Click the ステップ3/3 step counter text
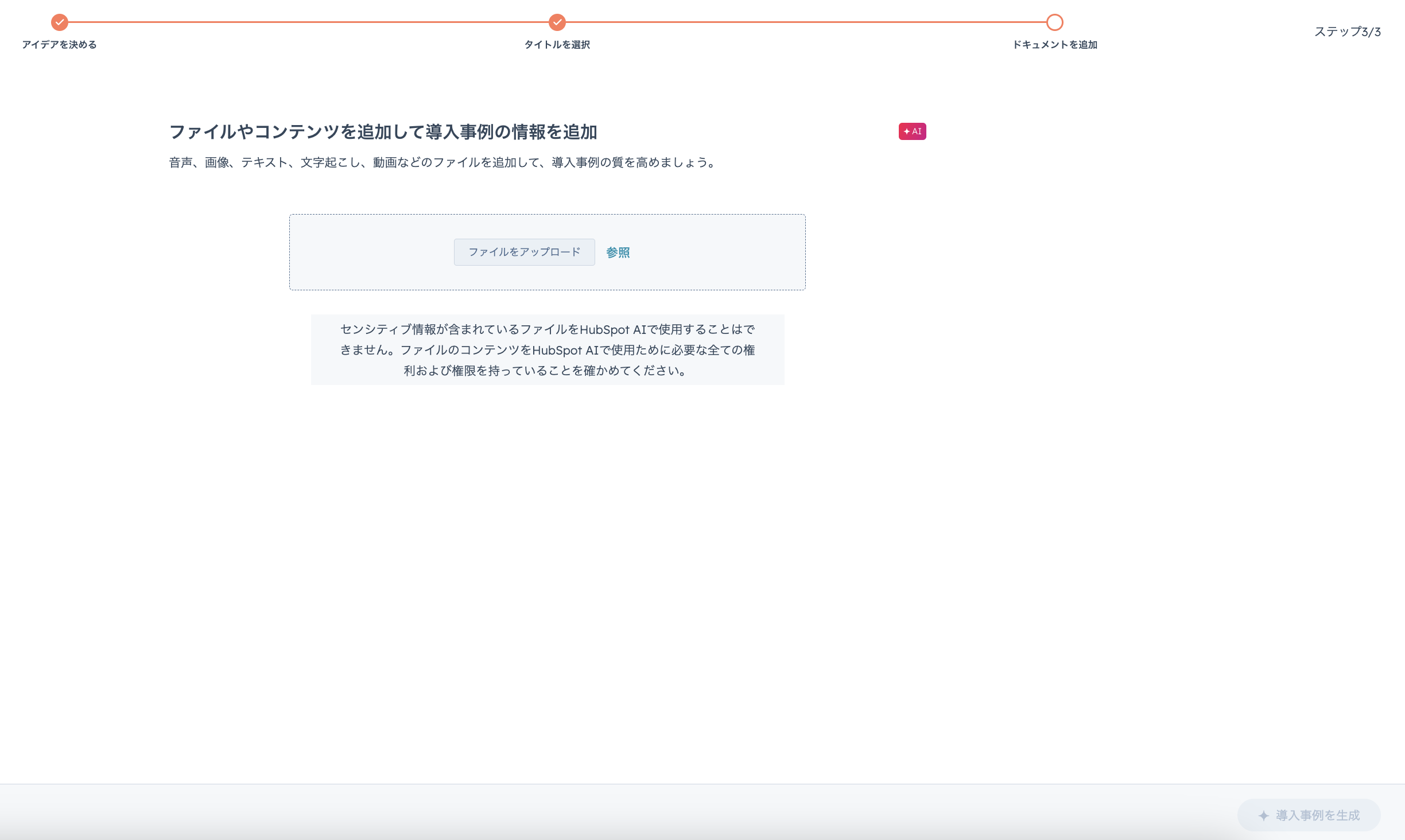Image resolution: width=1405 pixels, height=840 pixels. [x=1347, y=32]
